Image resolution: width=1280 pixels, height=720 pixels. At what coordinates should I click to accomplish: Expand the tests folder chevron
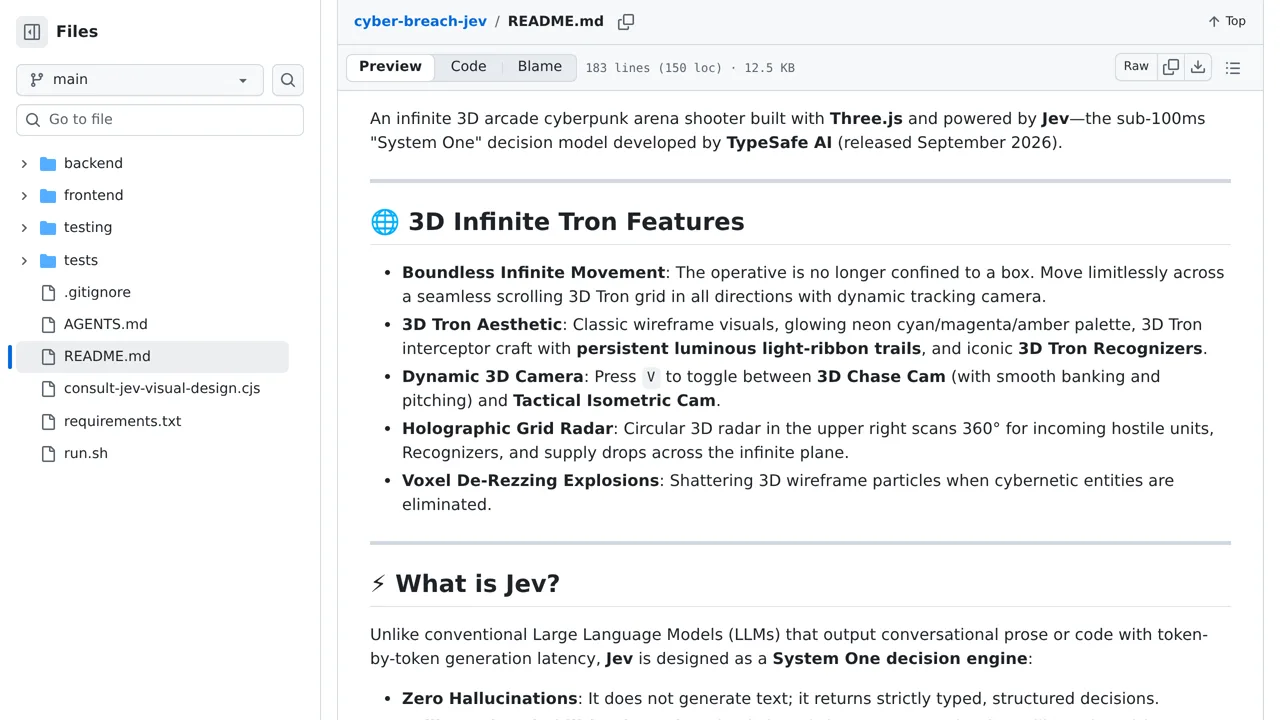pyautogui.click(x=24, y=261)
